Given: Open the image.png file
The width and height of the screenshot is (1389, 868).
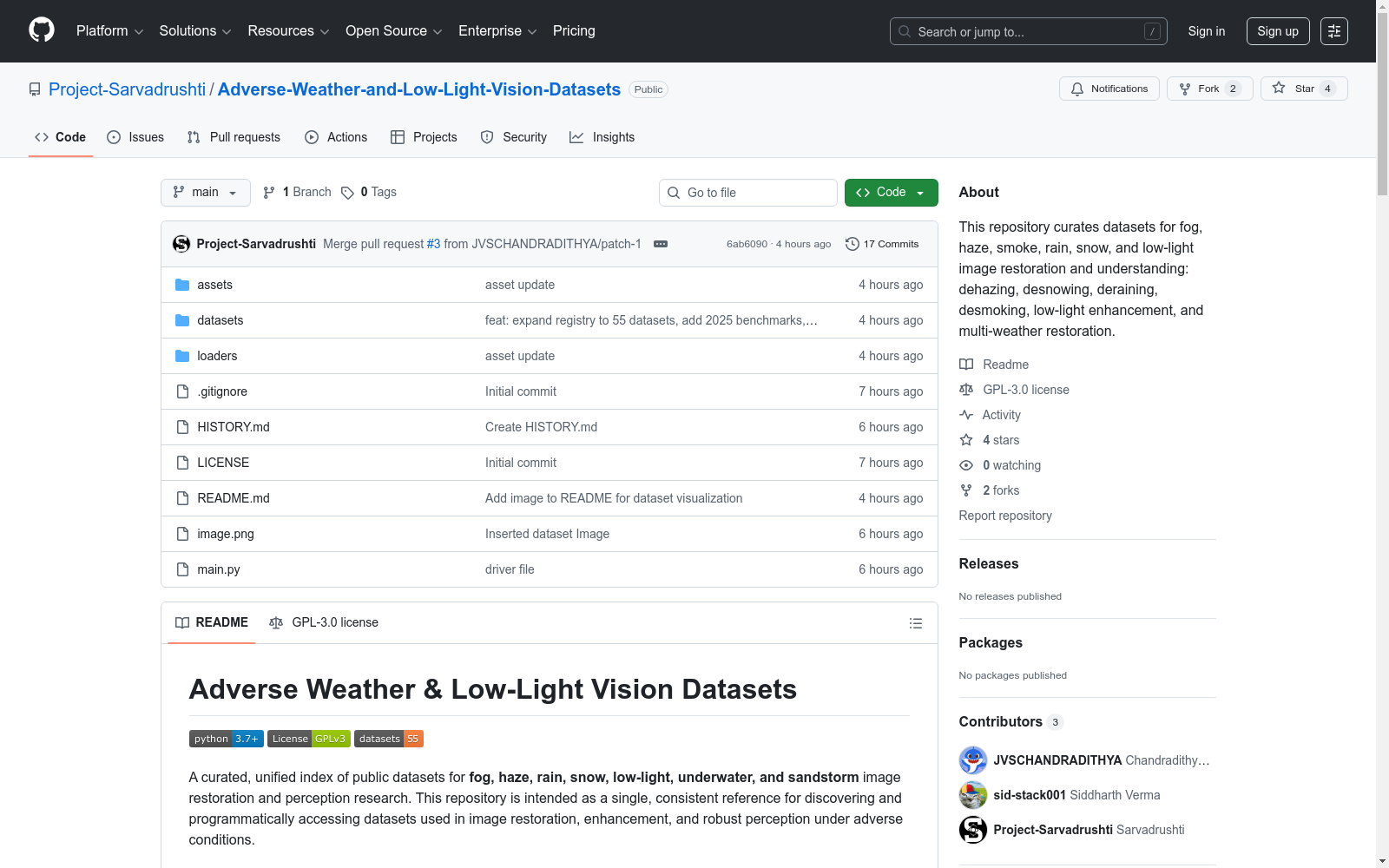Looking at the screenshot, I should pyautogui.click(x=226, y=534).
